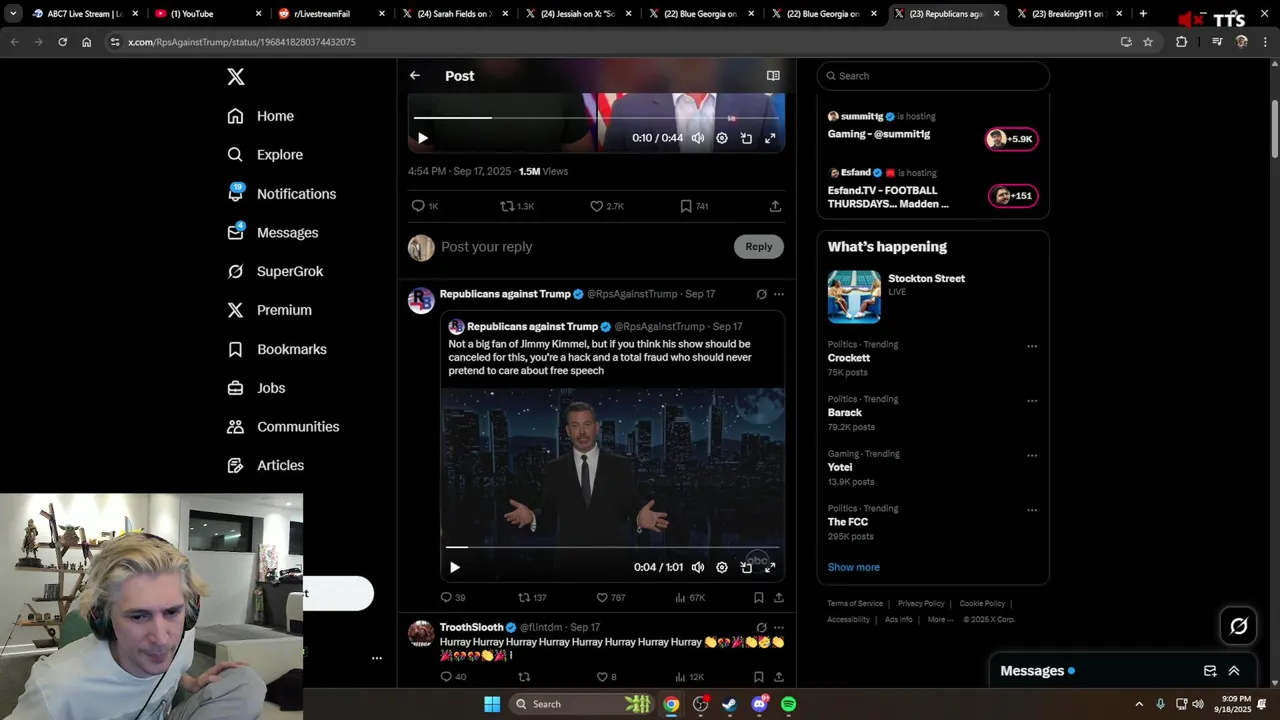Fullscreen the Kimmel video
1280x720 pixels.
pos(770,567)
